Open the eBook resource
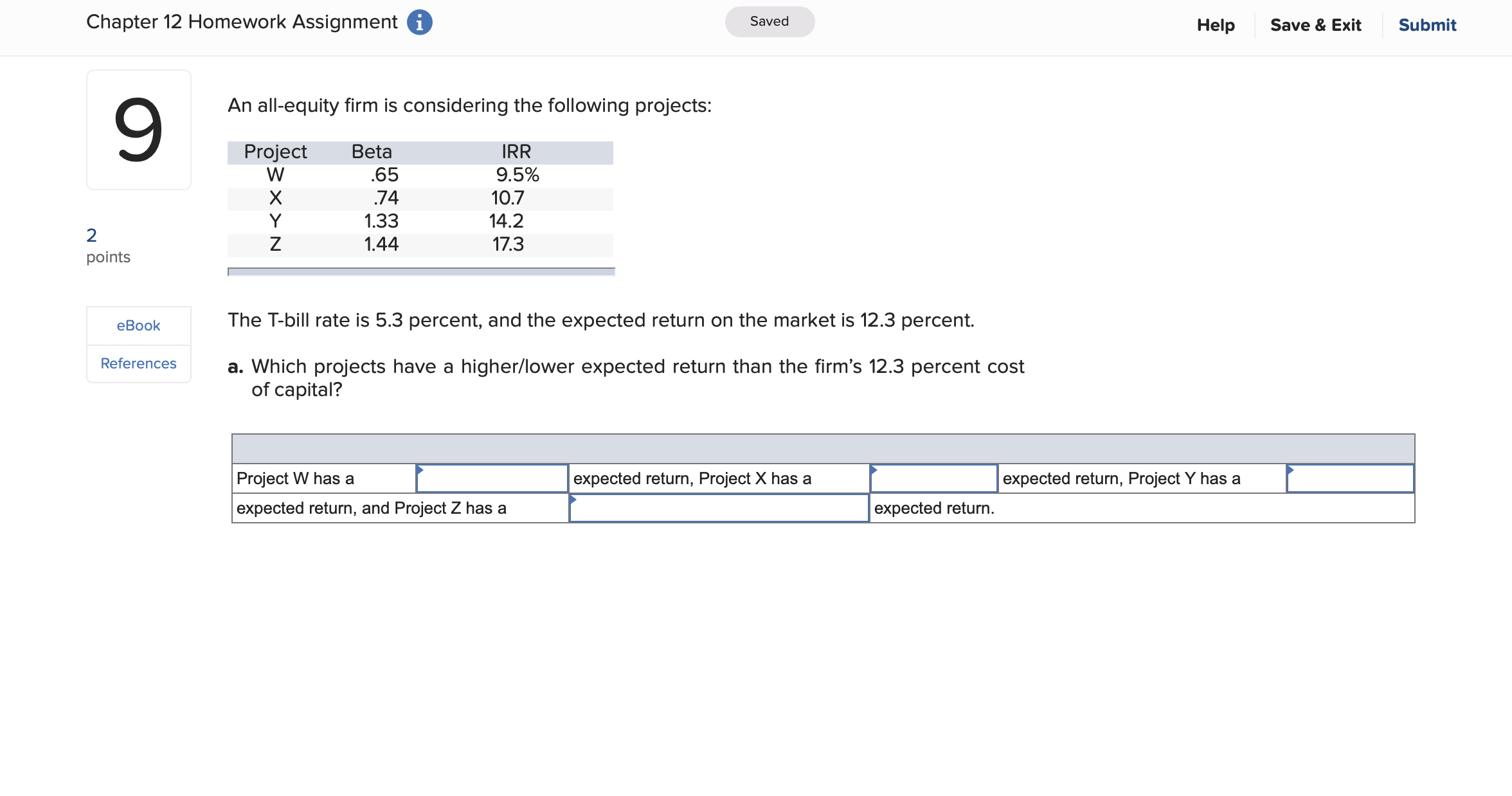The width and height of the screenshot is (1512, 796). coord(138,325)
